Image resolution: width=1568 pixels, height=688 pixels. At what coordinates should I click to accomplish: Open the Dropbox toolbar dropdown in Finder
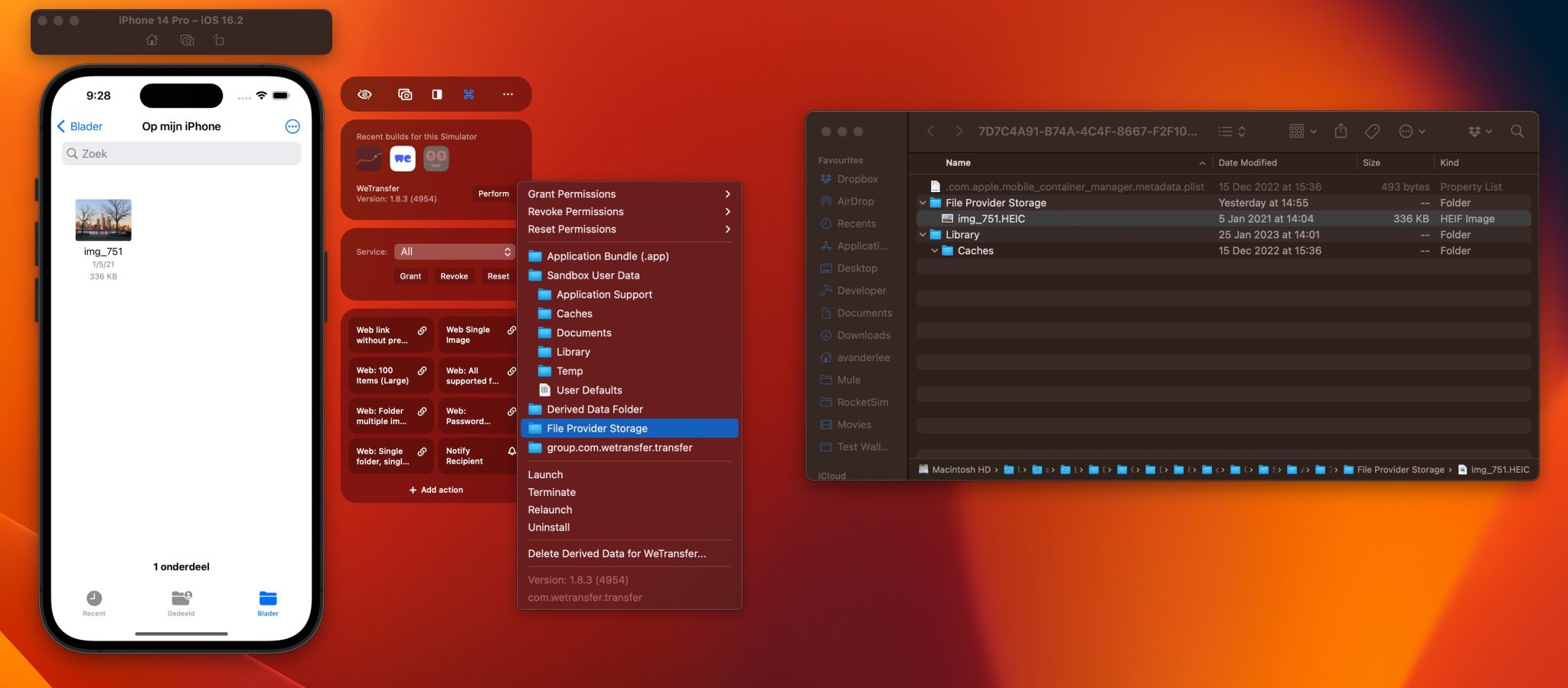coord(1480,132)
